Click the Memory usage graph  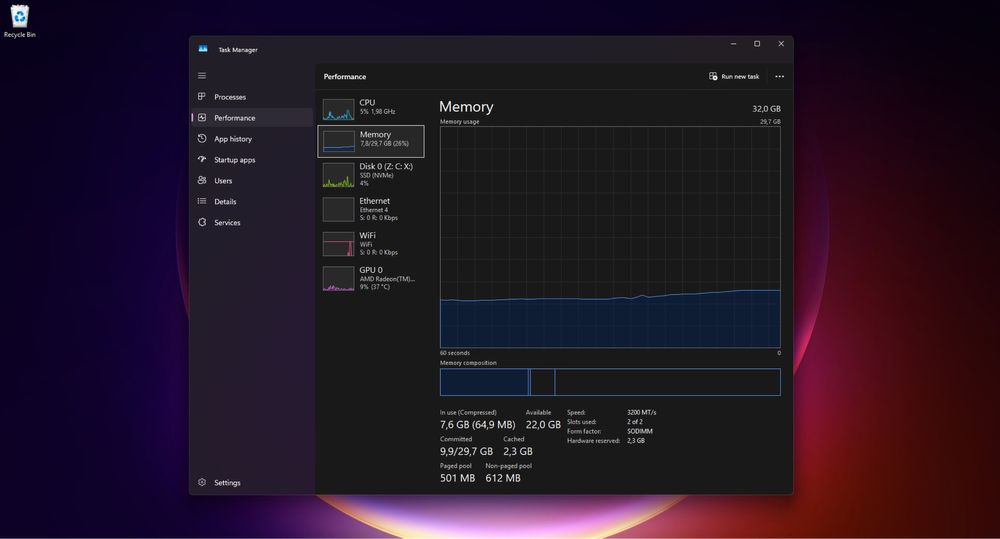pos(610,237)
